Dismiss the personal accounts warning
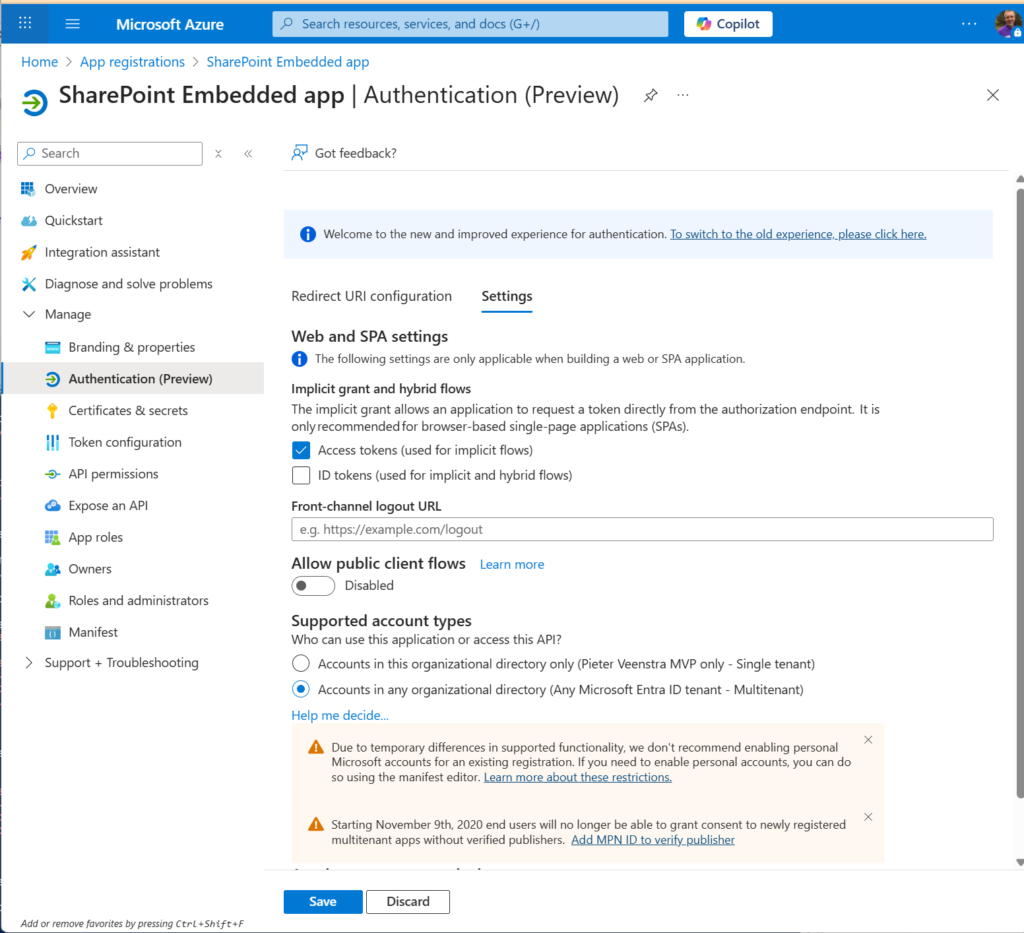The image size is (1024, 933). pyautogui.click(x=868, y=740)
